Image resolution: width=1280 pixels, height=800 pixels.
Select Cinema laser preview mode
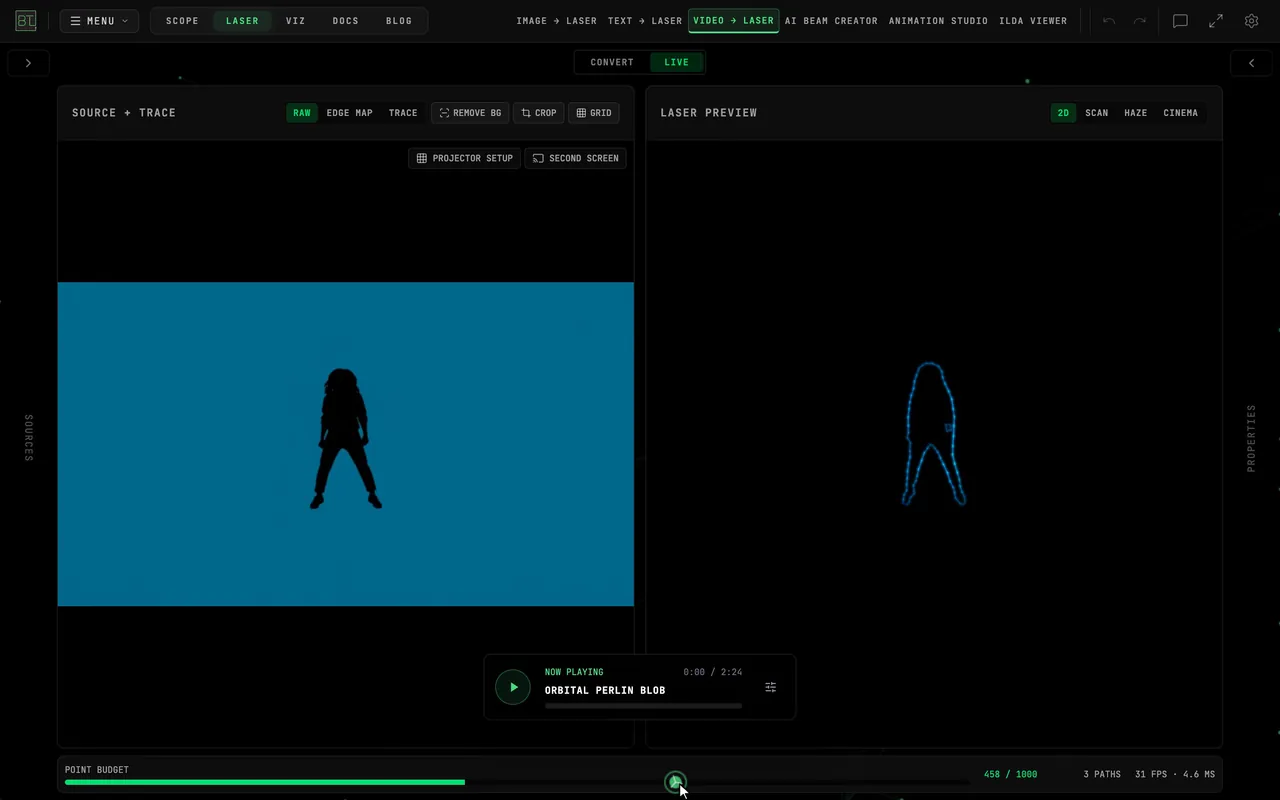pos(1180,113)
